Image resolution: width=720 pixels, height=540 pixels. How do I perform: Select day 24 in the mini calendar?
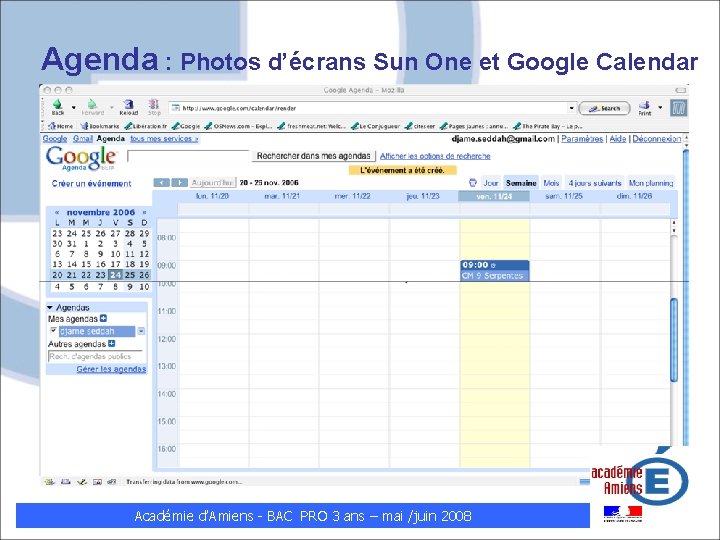(x=115, y=275)
